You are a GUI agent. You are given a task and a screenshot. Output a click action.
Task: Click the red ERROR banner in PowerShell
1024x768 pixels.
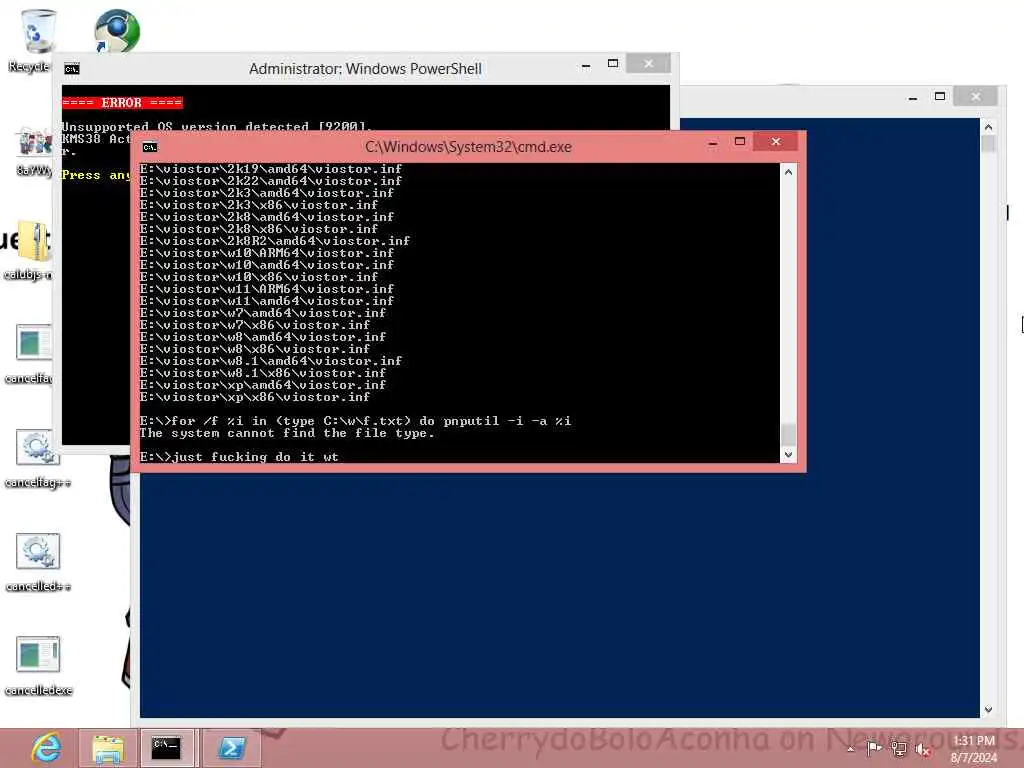[x=122, y=103]
